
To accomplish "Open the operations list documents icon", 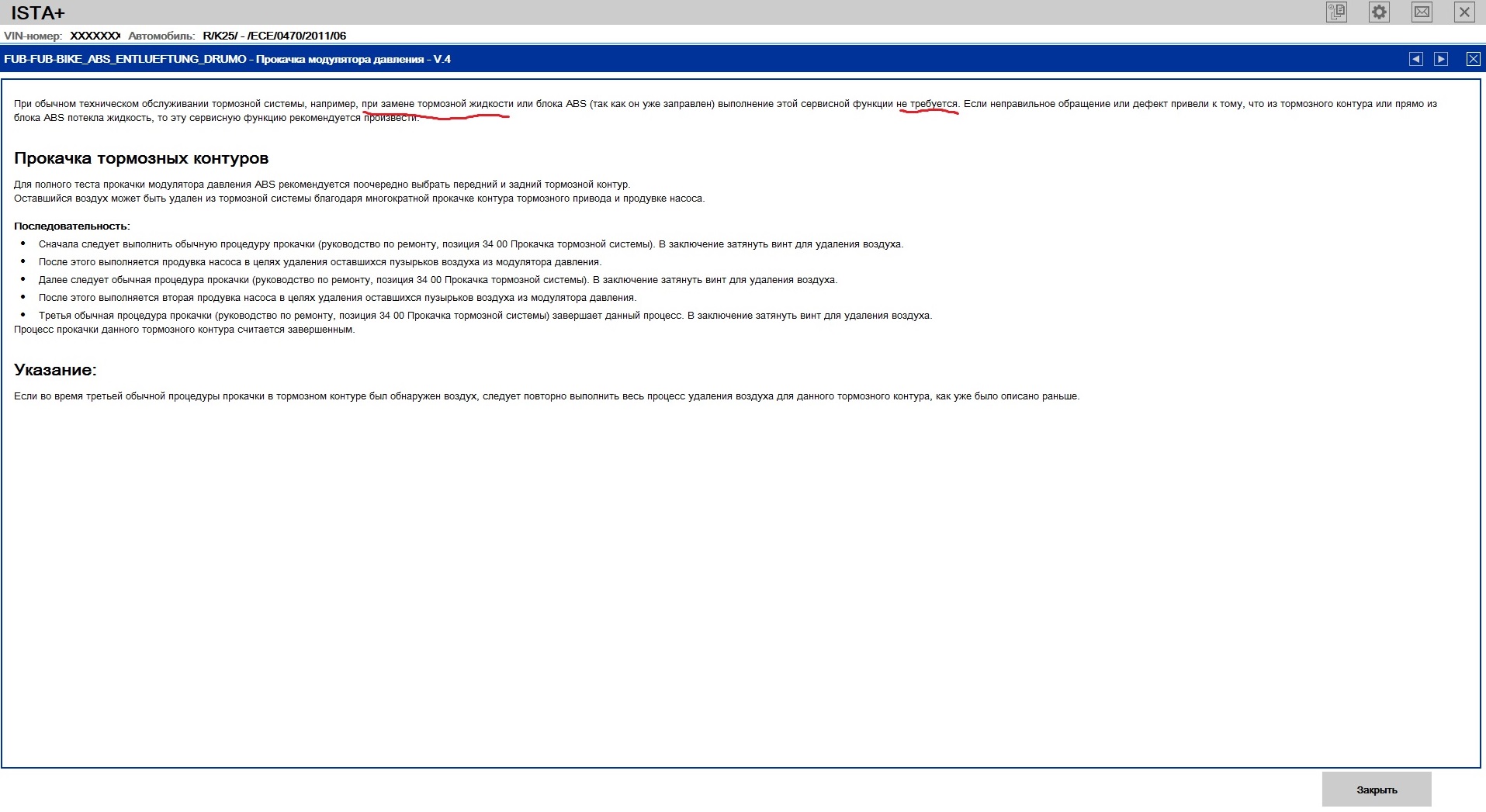I will (1336, 12).
